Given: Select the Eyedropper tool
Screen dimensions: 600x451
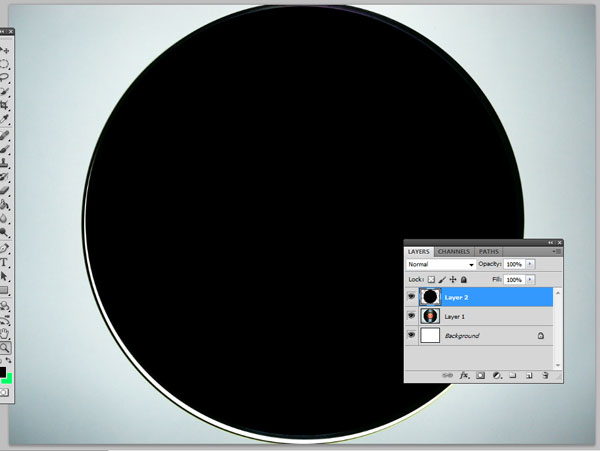Looking at the screenshot, I should (5, 119).
